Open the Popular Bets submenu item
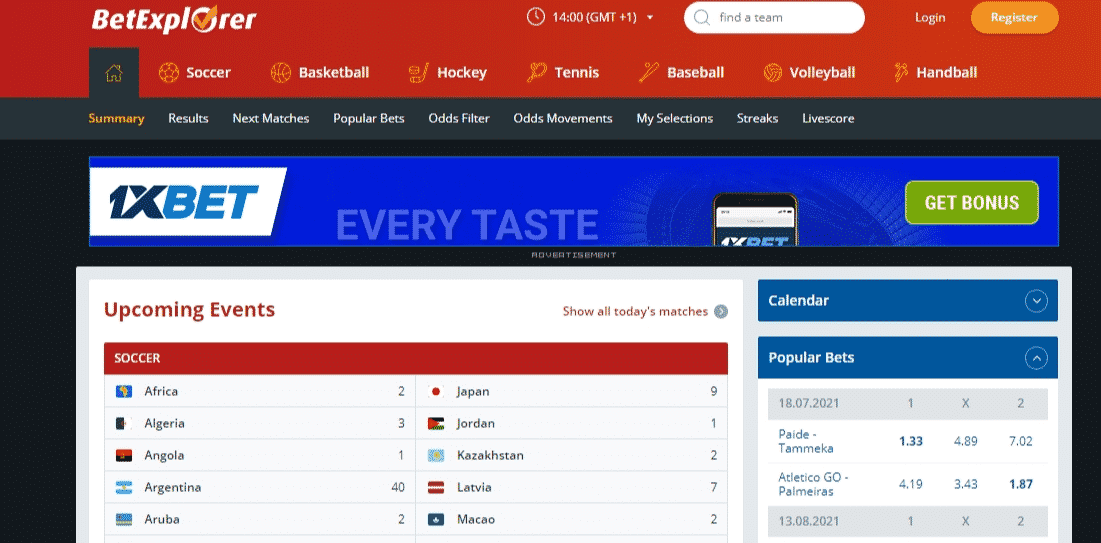This screenshot has width=1101, height=543. pyautogui.click(x=369, y=119)
